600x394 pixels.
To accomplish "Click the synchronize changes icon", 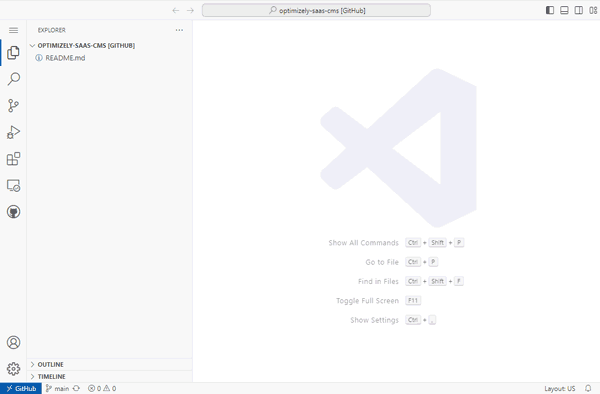I will pos(77,389).
